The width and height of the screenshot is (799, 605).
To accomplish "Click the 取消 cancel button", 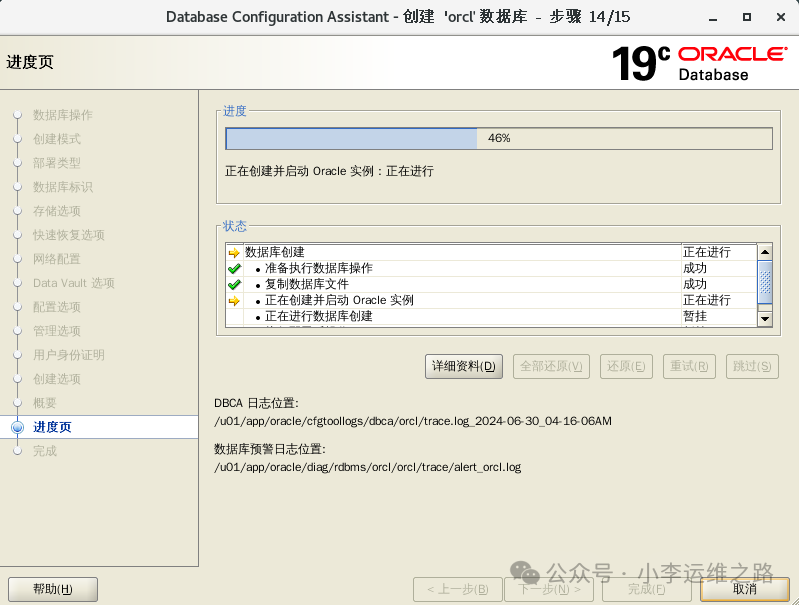I will point(744,589).
